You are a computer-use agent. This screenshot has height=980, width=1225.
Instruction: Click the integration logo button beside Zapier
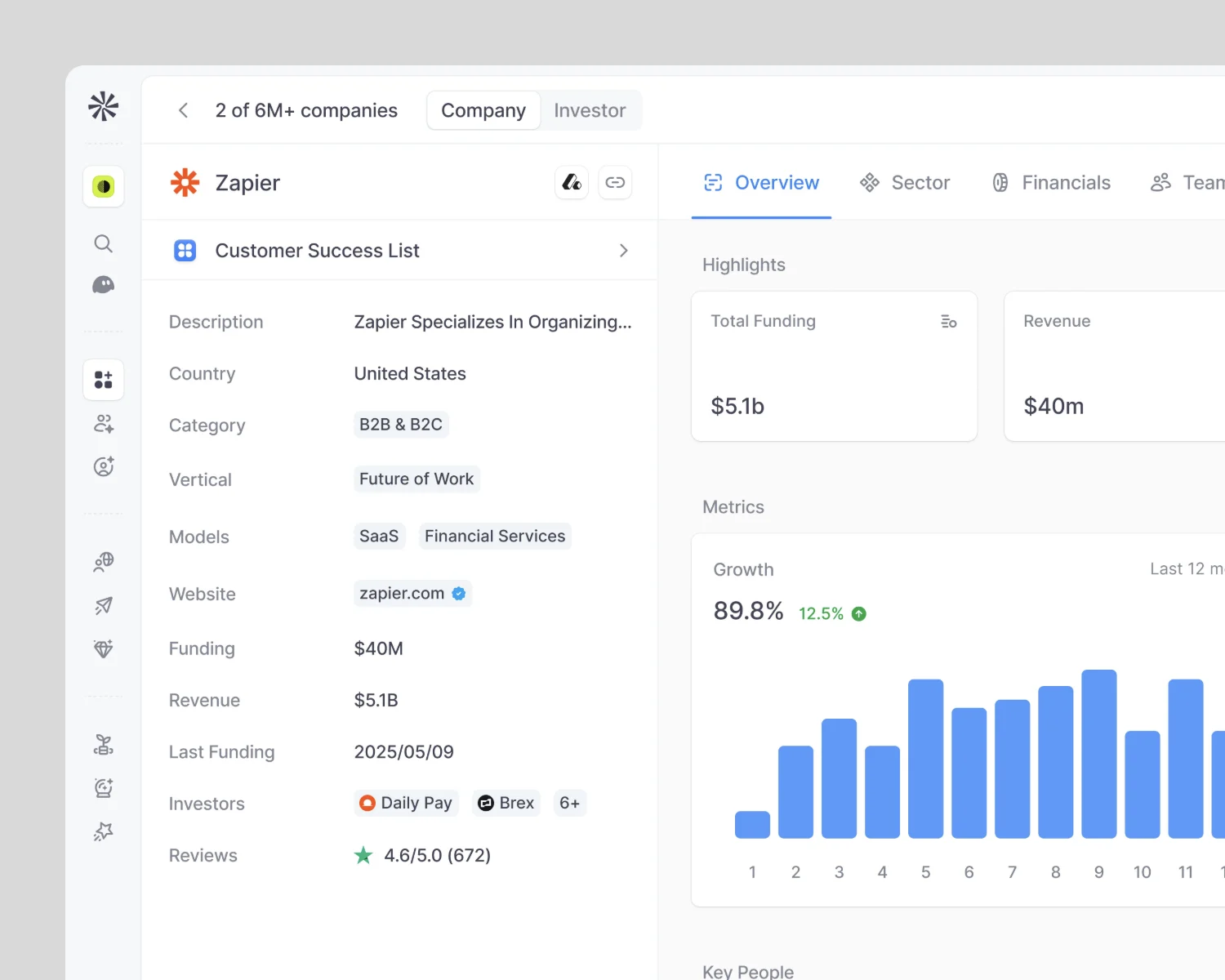click(x=572, y=182)
